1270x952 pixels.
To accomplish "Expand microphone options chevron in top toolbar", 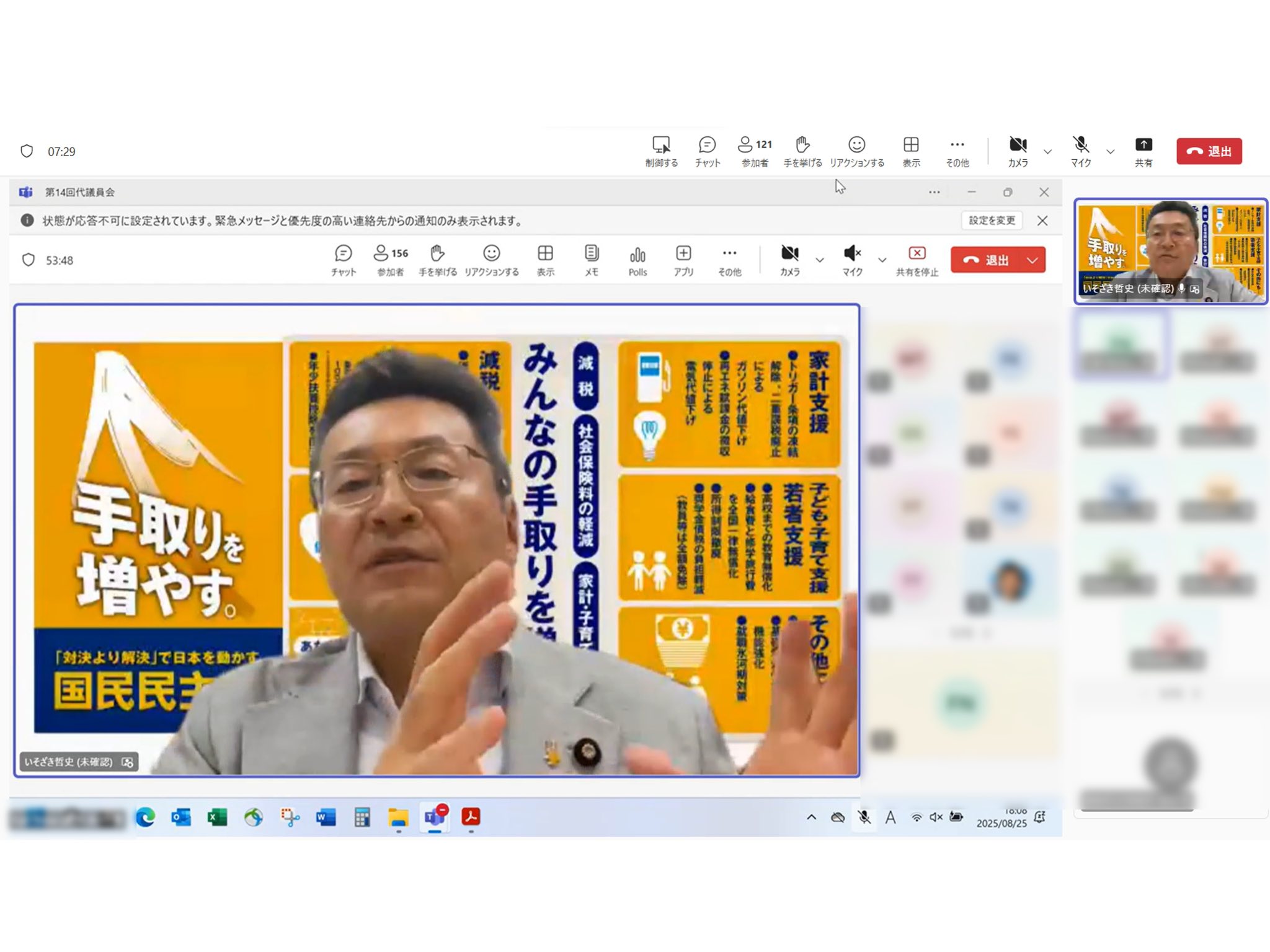I will click(x=1111, y=151).
